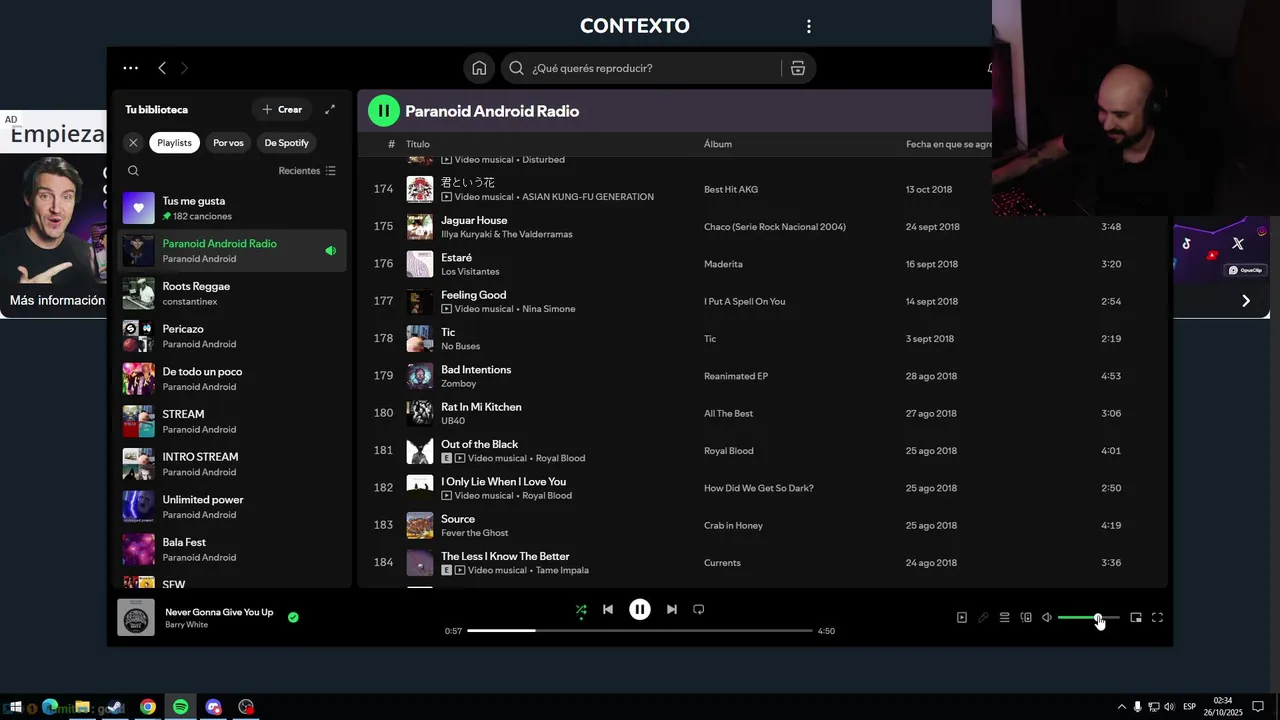Open the Recientes sort dropdown
Image resolution: width=1280 pixels, height=720 pixels.
point(307,171)
